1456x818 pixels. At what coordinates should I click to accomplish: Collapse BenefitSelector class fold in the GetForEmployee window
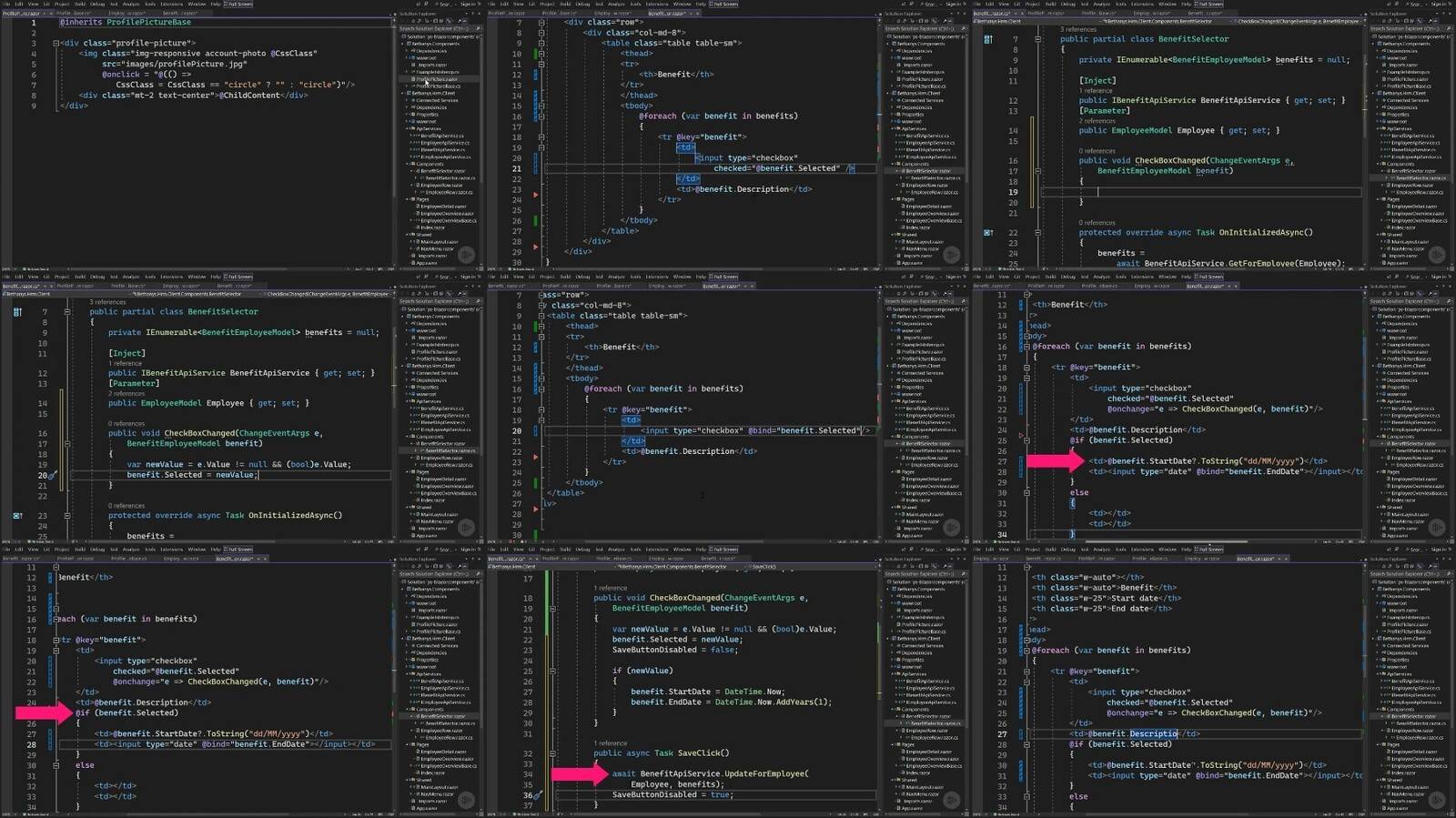(x=1037, y=39)
